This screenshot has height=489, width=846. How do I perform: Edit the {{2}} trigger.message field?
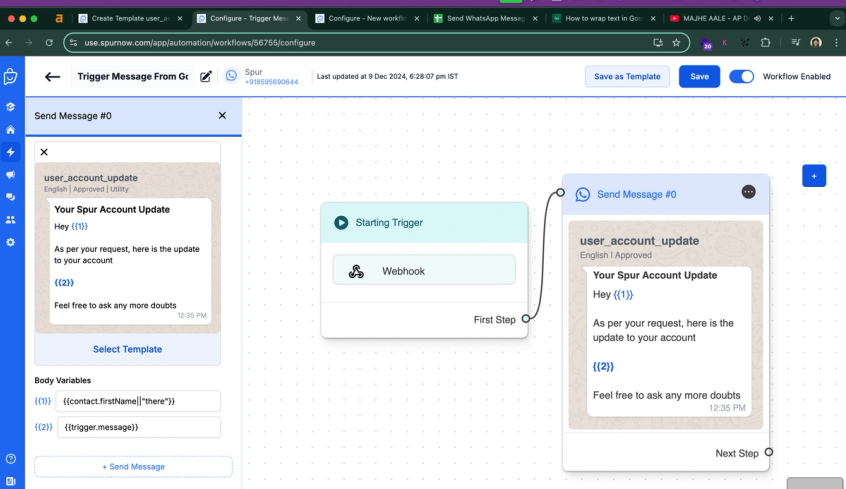coord(138,427)
